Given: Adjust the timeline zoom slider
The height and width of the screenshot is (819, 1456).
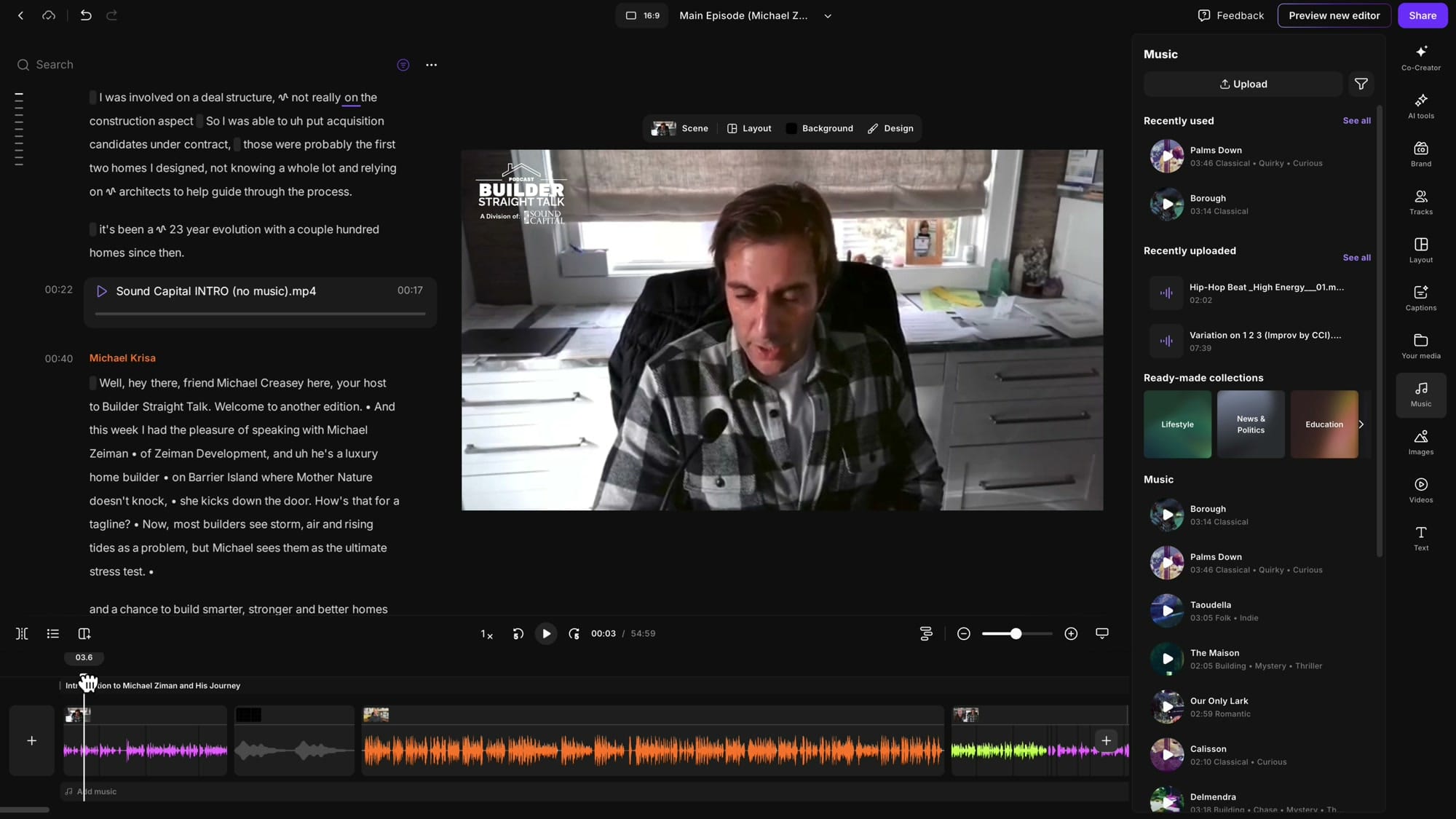Looking at the screenshot, I should pos(1016,633).
